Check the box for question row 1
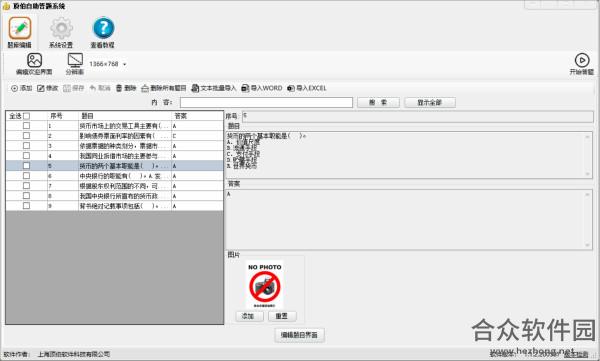The height and width of the screenshot is (361, 600). click(x=26, y=126)
